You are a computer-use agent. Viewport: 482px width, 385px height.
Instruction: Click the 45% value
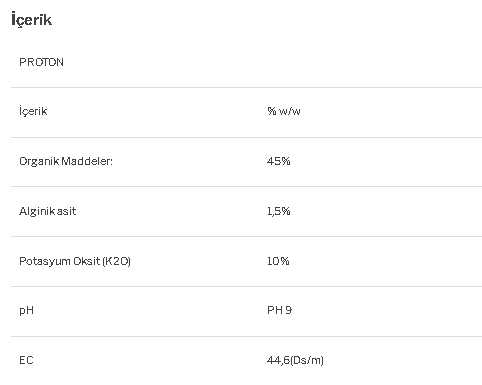tap(279, 161)
